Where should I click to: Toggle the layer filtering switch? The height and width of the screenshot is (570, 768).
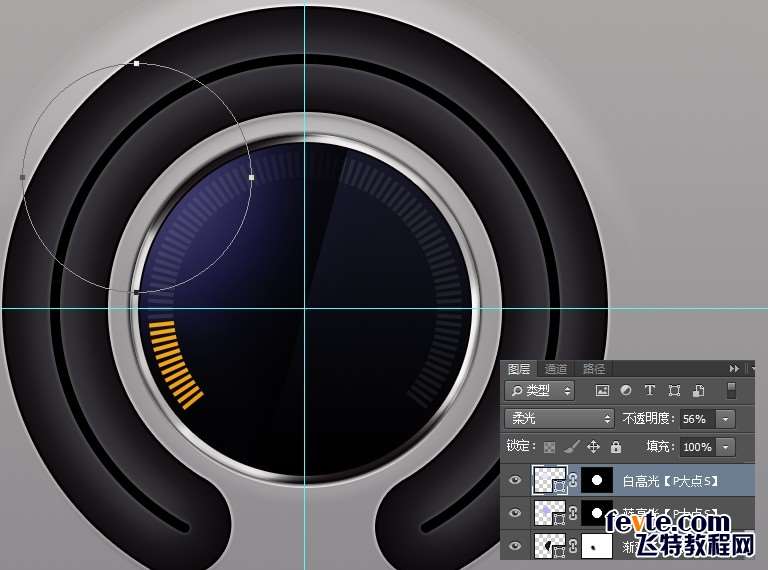click(x=731, y=390)
